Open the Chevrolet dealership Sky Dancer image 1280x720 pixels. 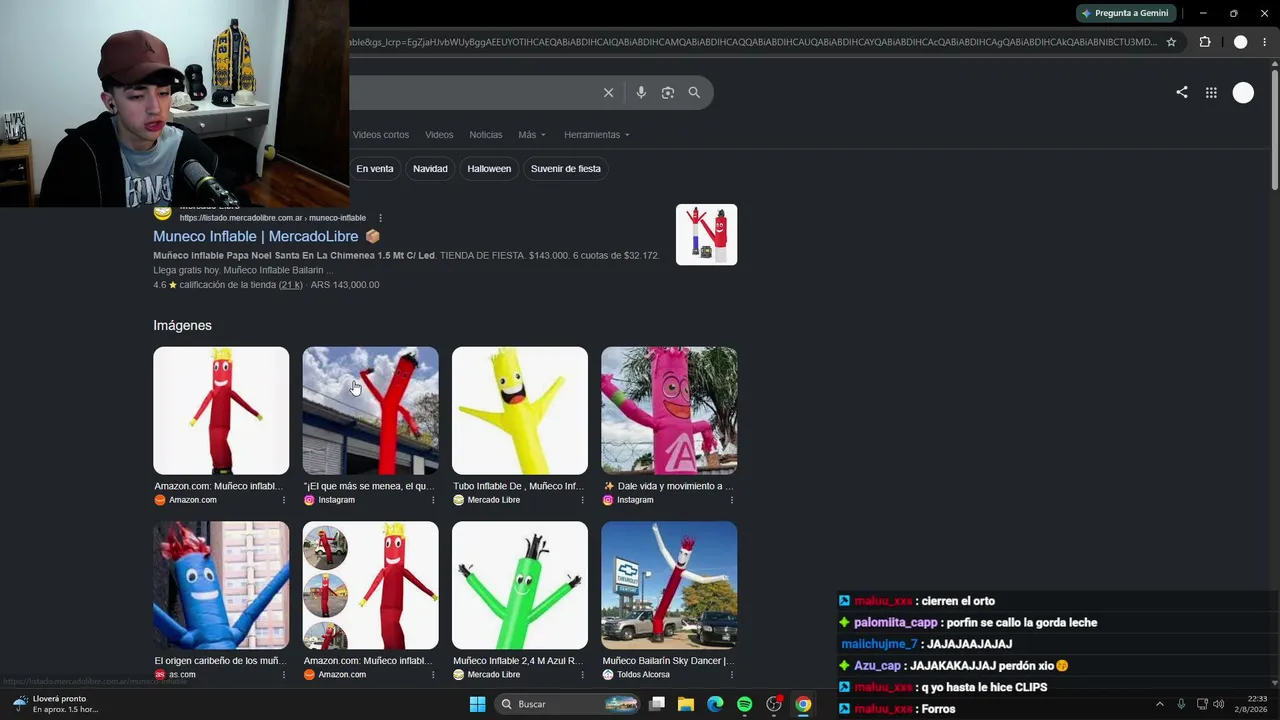point(669,585)
